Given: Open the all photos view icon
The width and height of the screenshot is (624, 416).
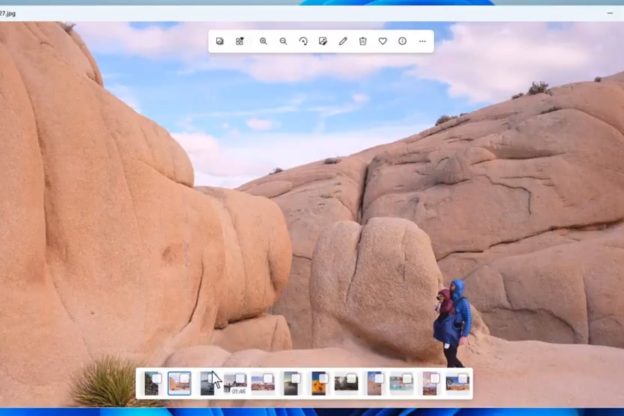Looking at the screenshot, I should tap(220, 41).
